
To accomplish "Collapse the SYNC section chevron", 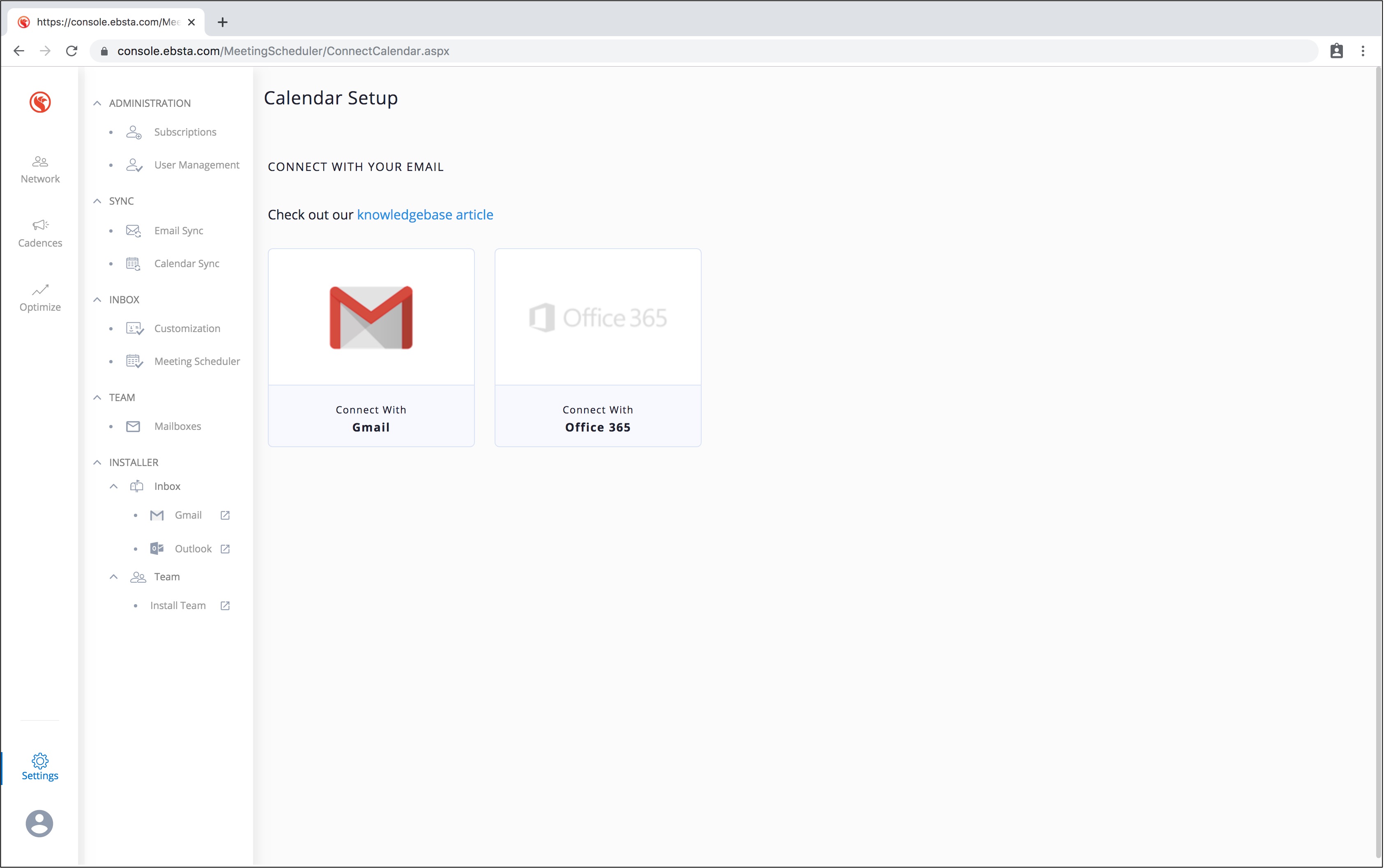I will tap(97, 201).
